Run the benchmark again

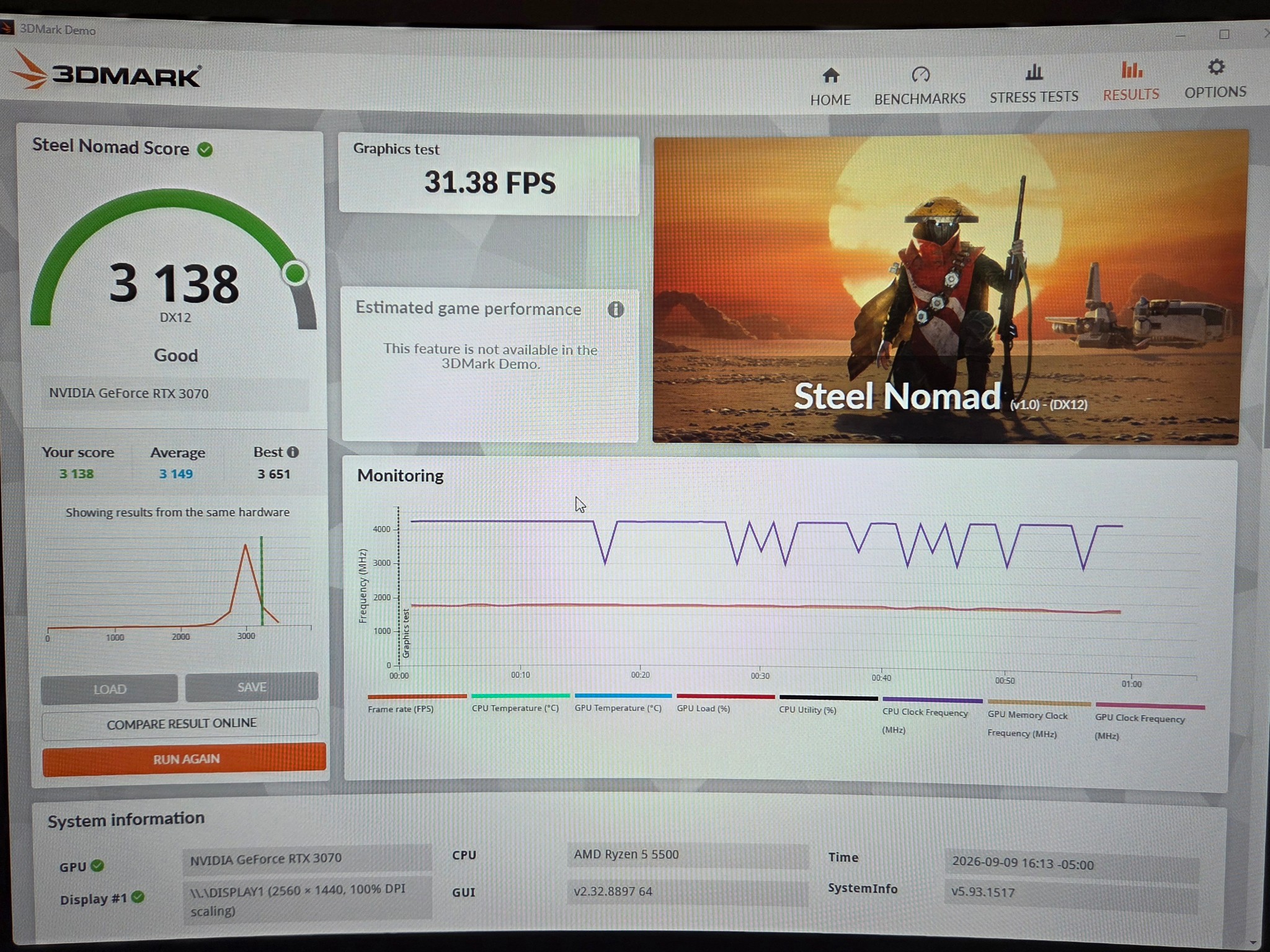coord(185,759)
